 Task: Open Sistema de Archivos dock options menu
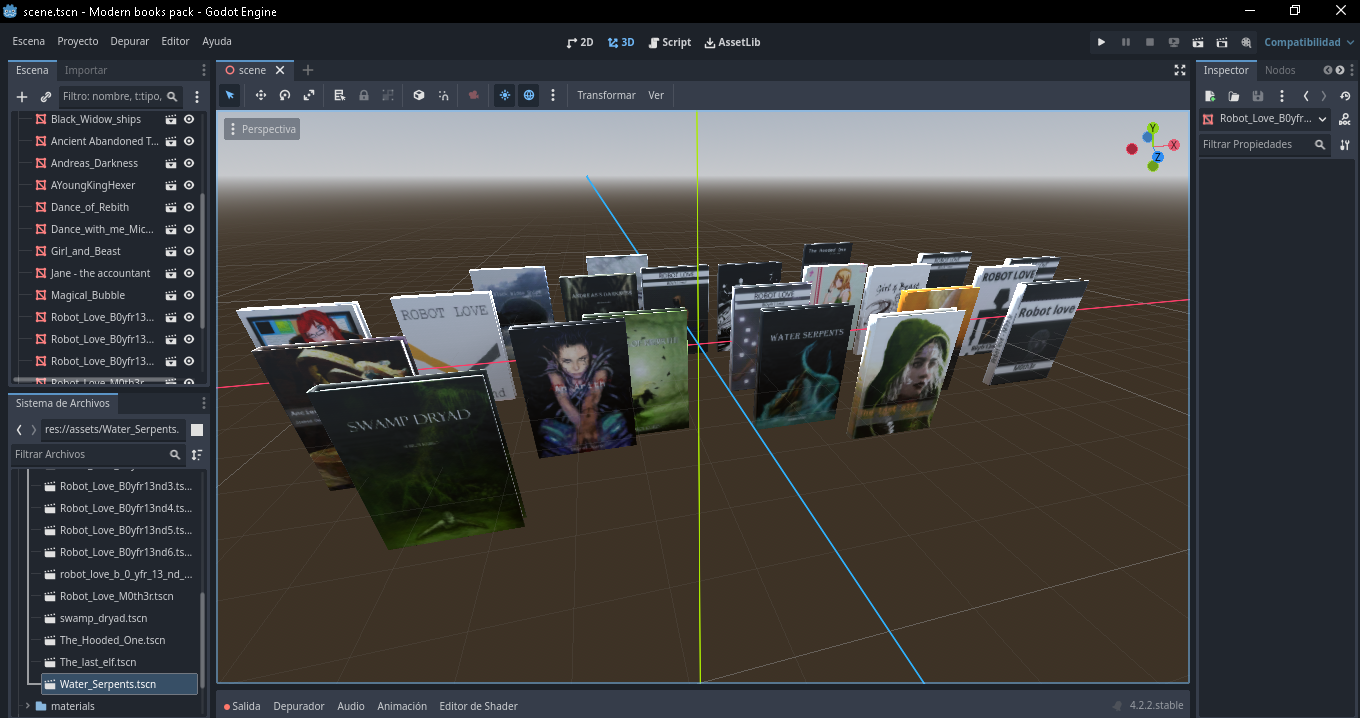pyautogui.click(x=204, y=403)
